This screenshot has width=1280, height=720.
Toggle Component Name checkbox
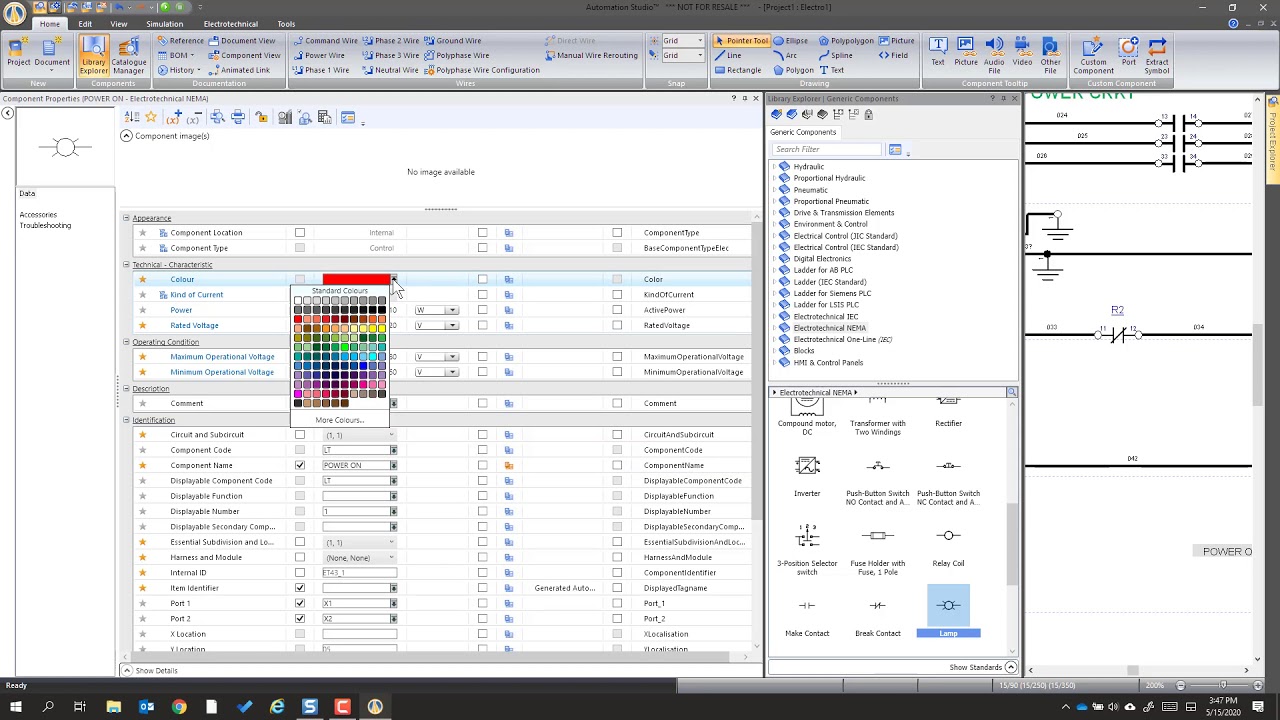[x=300, y=465]
